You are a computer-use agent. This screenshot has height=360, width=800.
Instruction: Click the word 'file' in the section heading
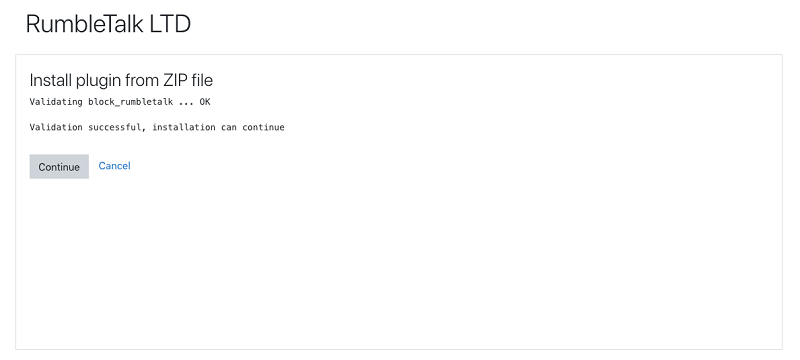coord(202,80)
